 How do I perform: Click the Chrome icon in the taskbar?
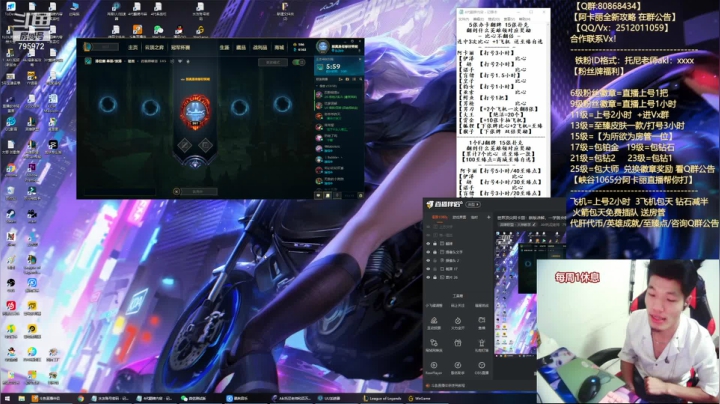pyautogui.click(x=81, y=398)
